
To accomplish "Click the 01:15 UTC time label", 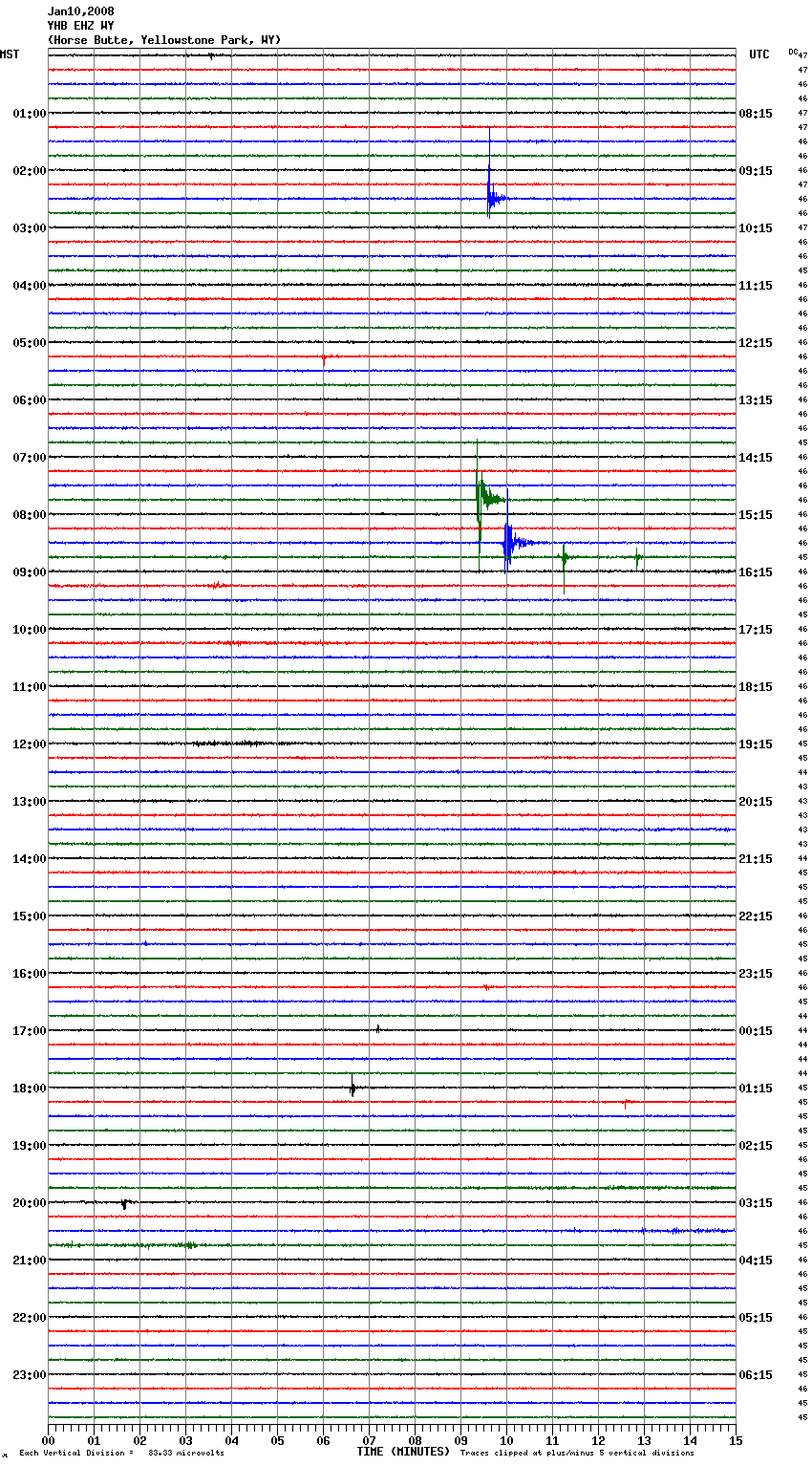I will coord(756,1089).
